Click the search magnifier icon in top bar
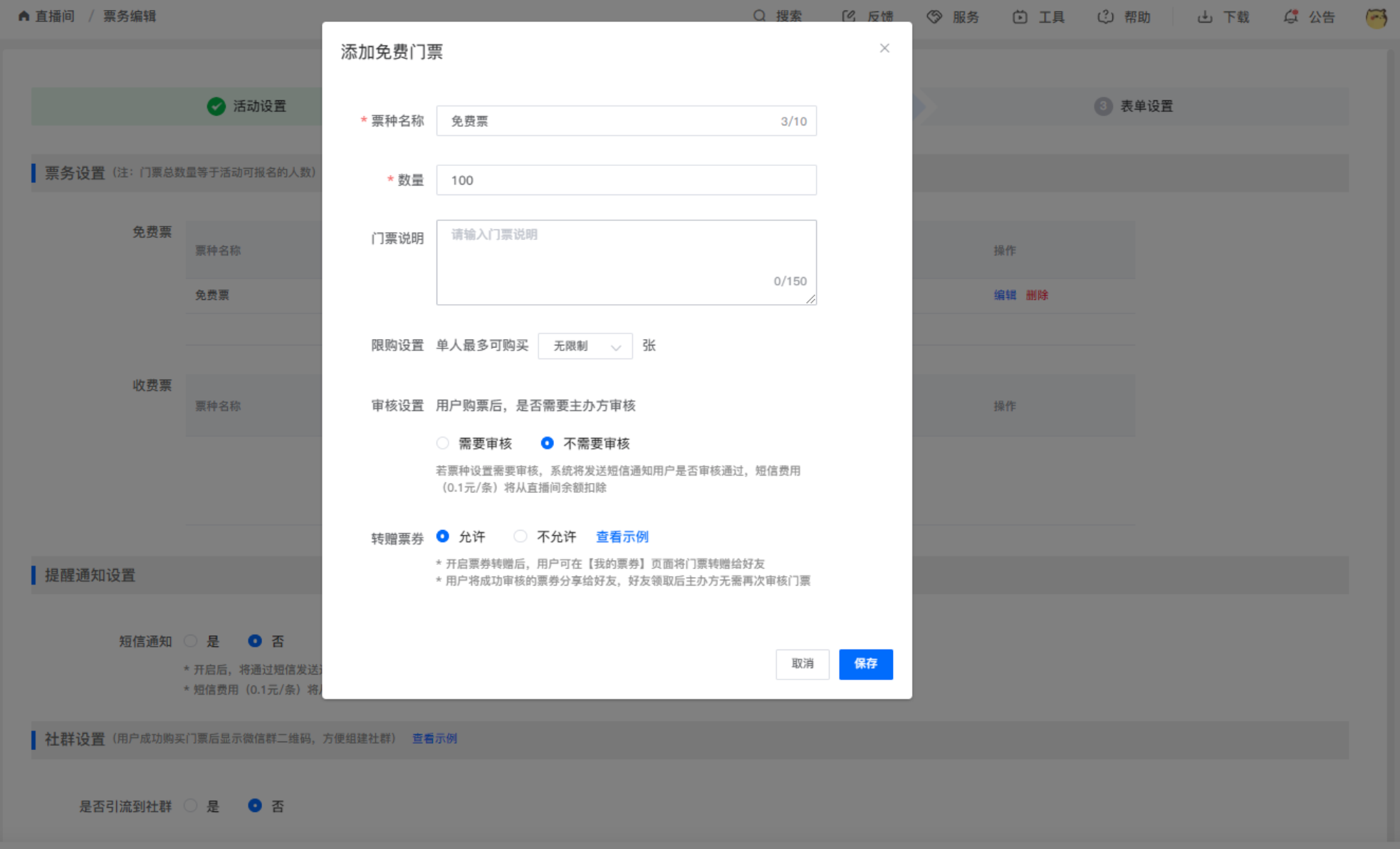 coord(759,16)
